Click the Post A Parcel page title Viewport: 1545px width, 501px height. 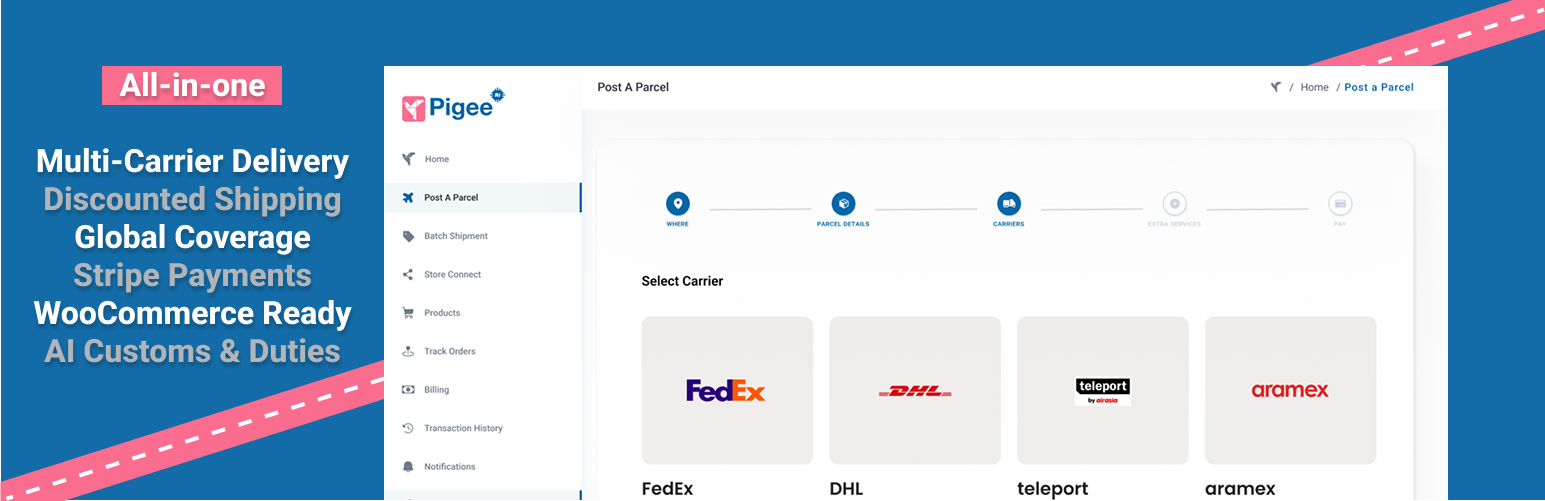pos(633,87)
